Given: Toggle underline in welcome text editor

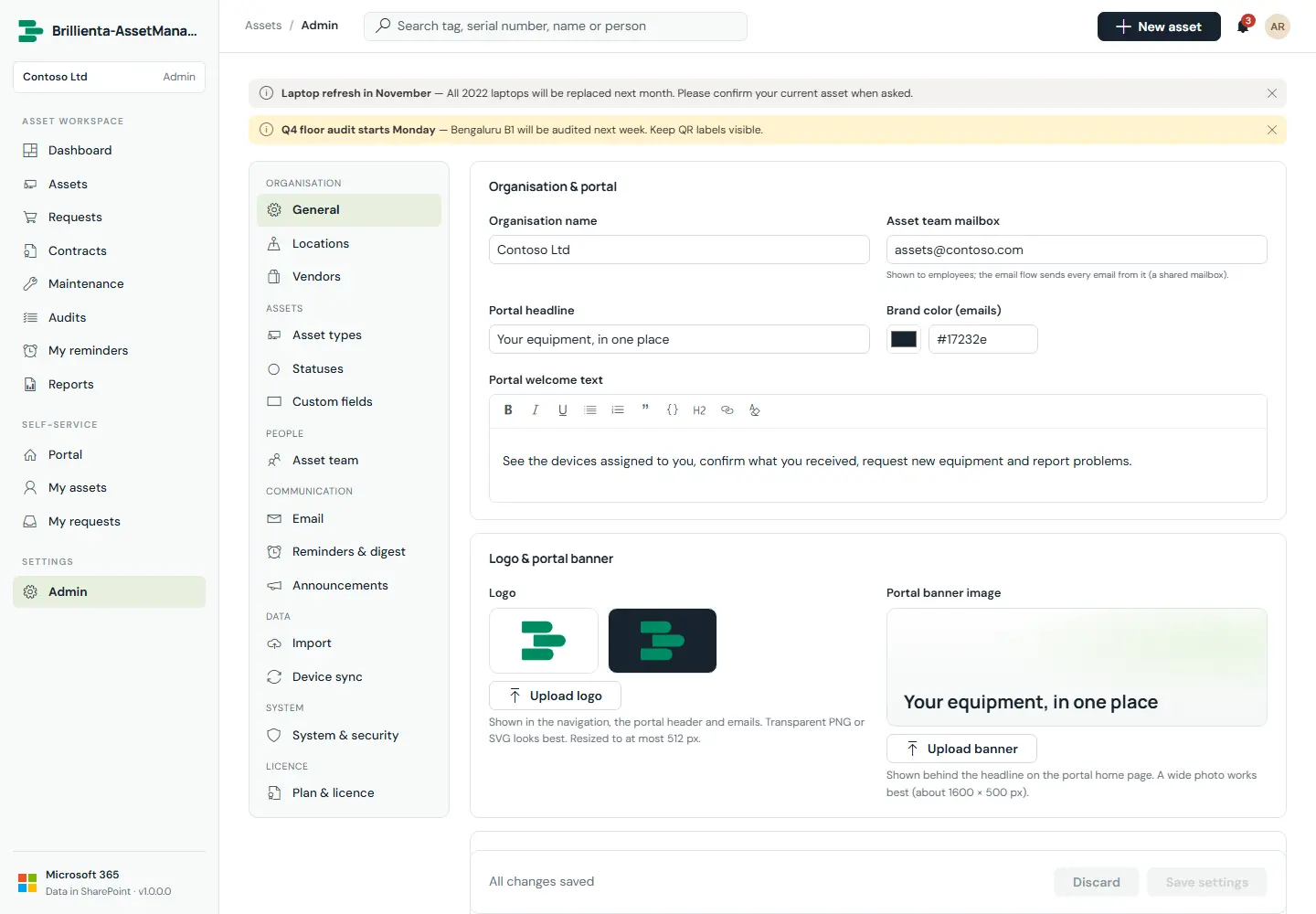Looking at the screenshot, I should pos(563,410).
